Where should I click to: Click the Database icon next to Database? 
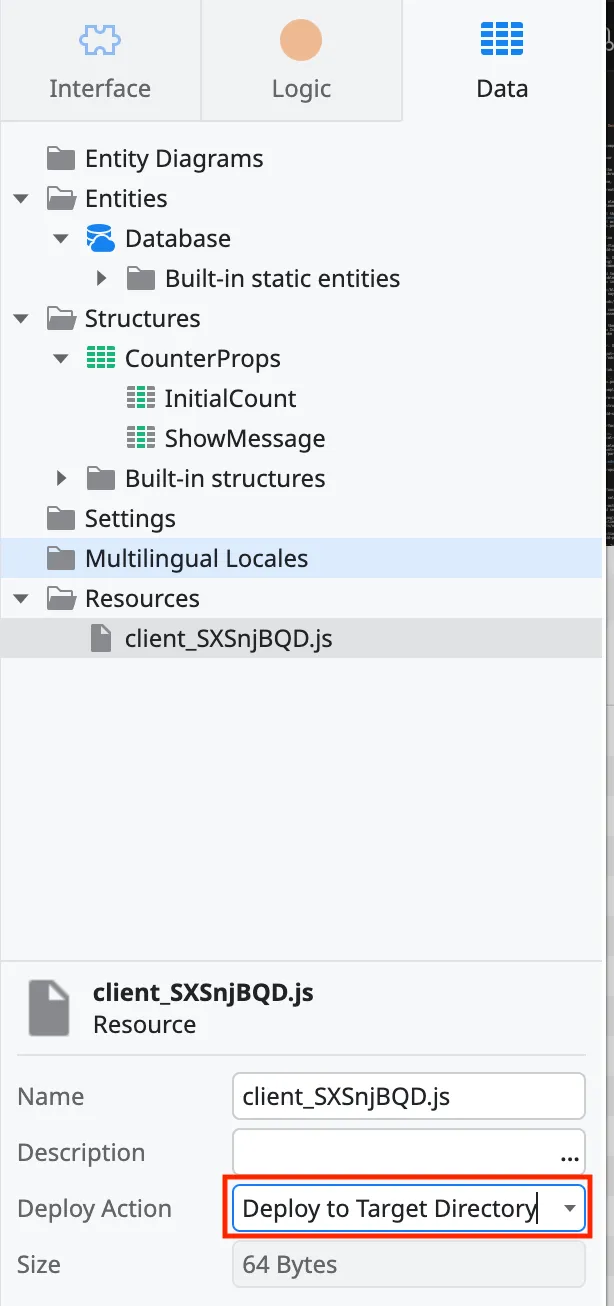click(99, 238)
